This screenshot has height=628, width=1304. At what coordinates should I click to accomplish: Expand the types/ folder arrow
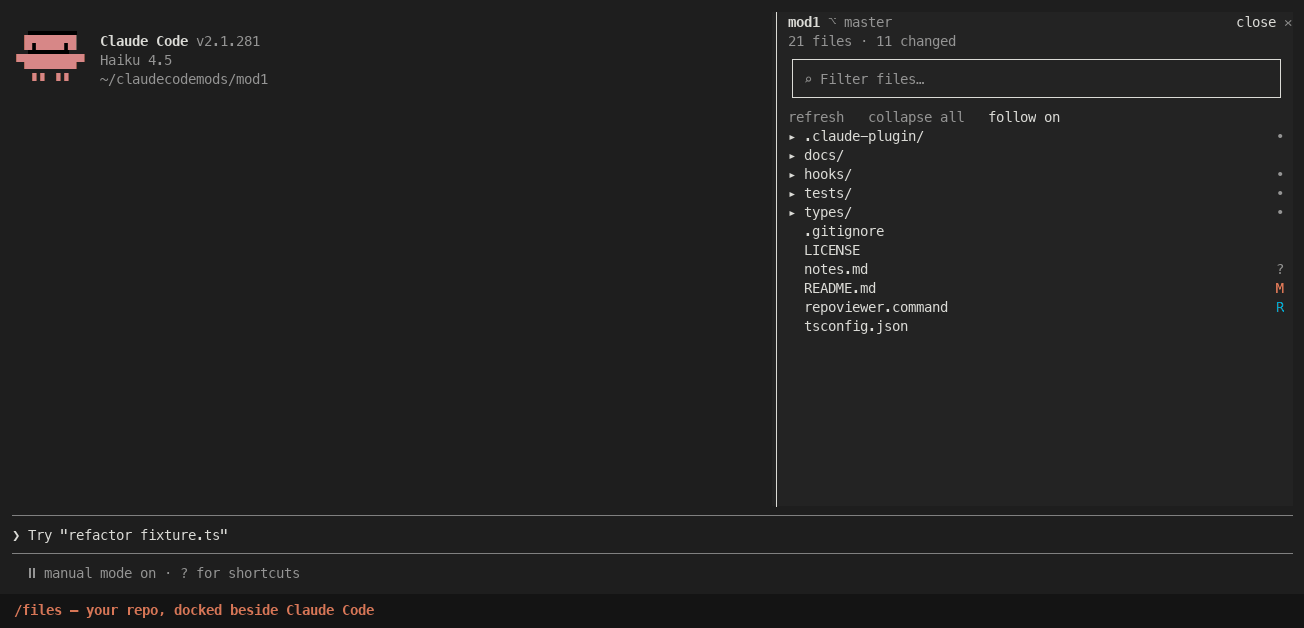[x=792, y=212]
